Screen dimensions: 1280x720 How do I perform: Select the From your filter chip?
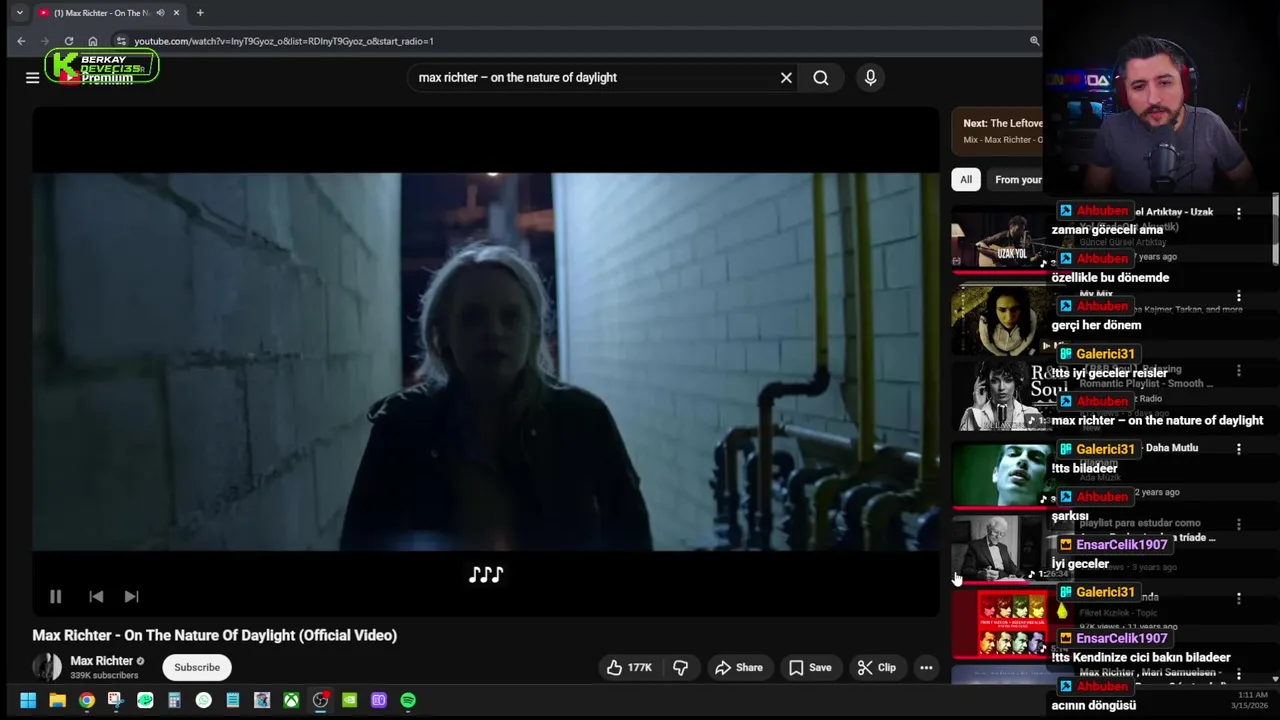1015,179
